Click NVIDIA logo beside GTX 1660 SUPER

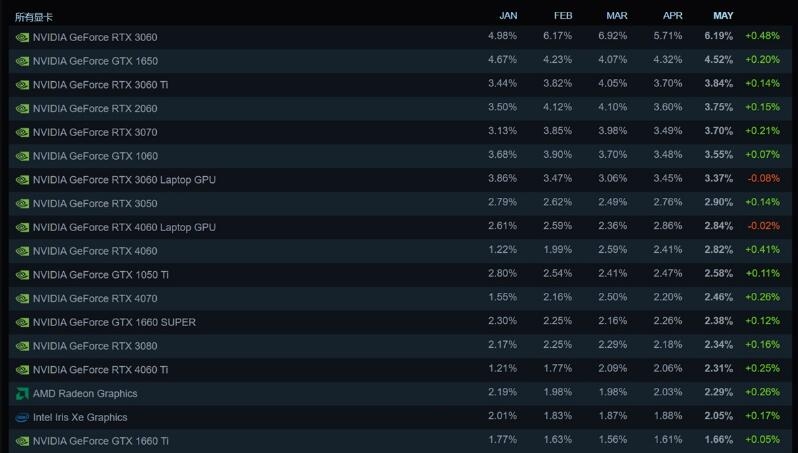(22, 322)
